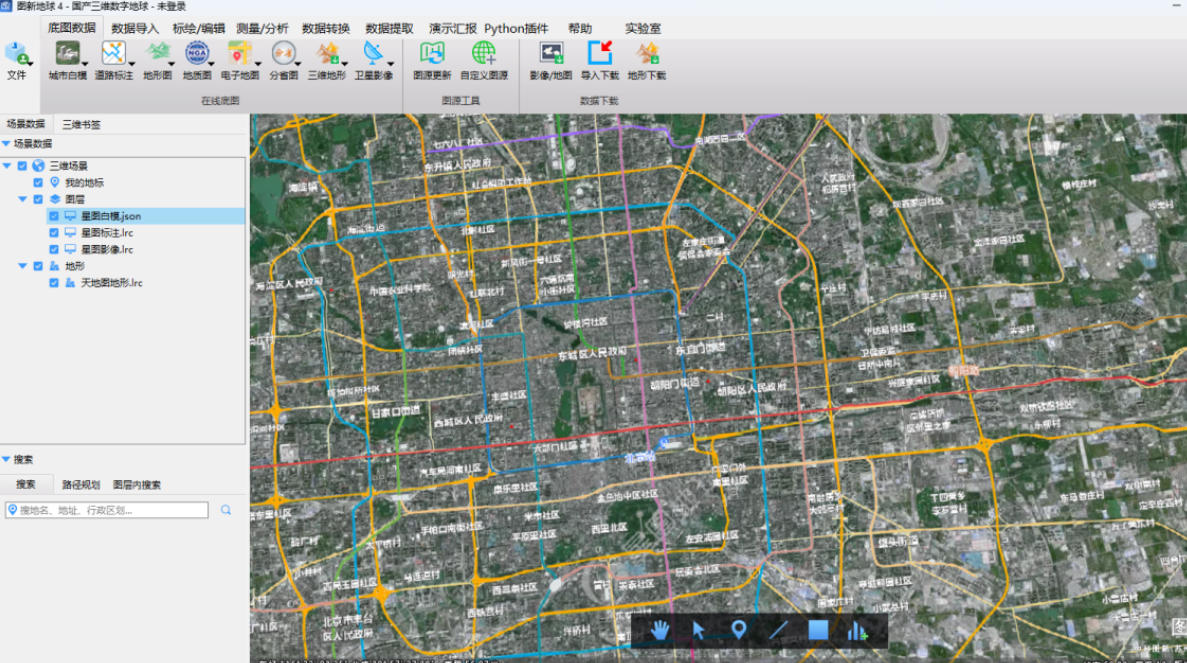Select the 星图影像.lrc layer item

(106, 249)
